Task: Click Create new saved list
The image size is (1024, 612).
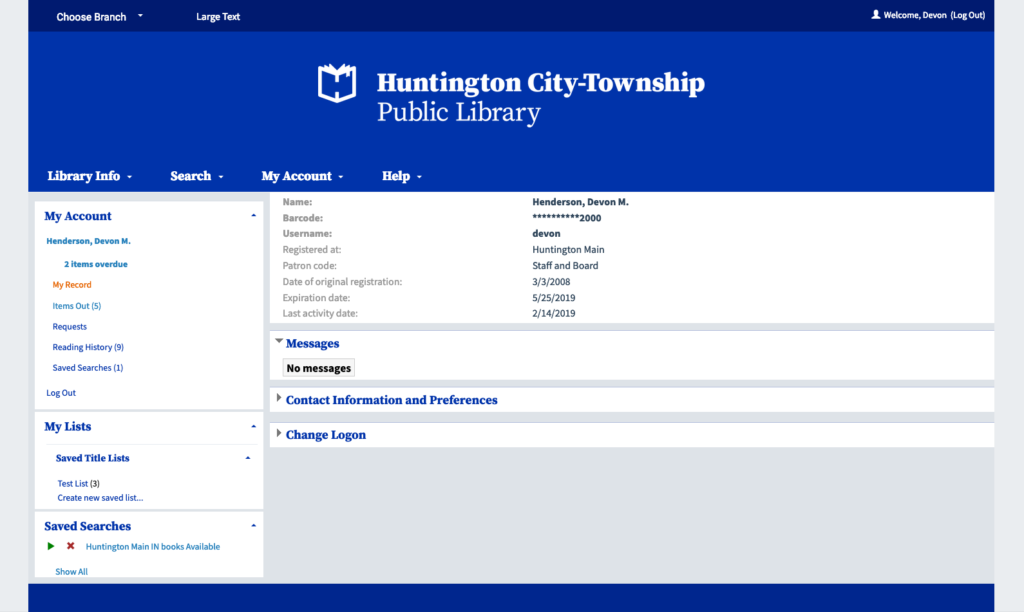Action: click(100, 498)
